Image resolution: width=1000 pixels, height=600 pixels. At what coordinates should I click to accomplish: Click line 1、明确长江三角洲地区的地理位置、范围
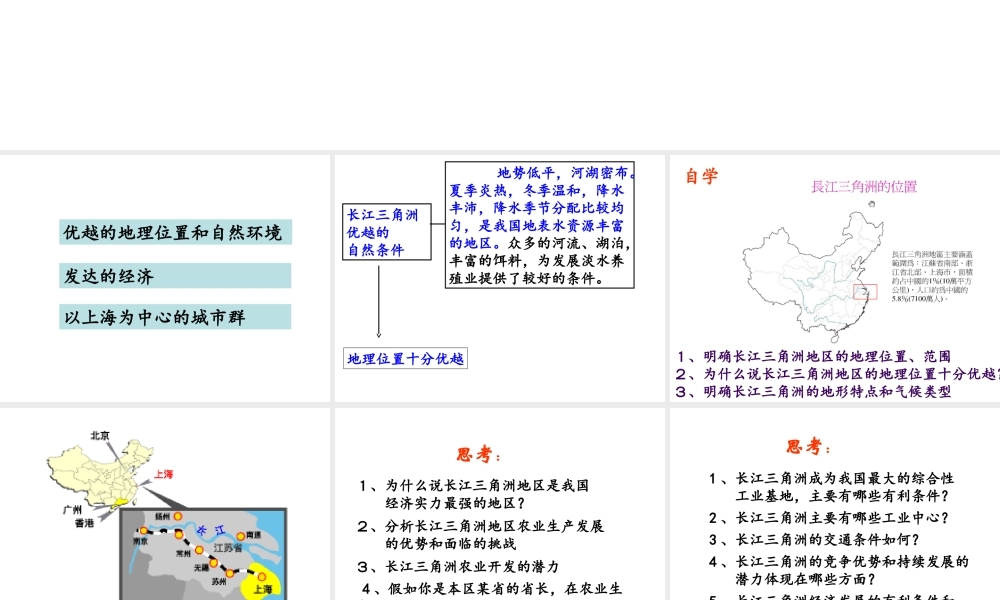click(814, 356)
